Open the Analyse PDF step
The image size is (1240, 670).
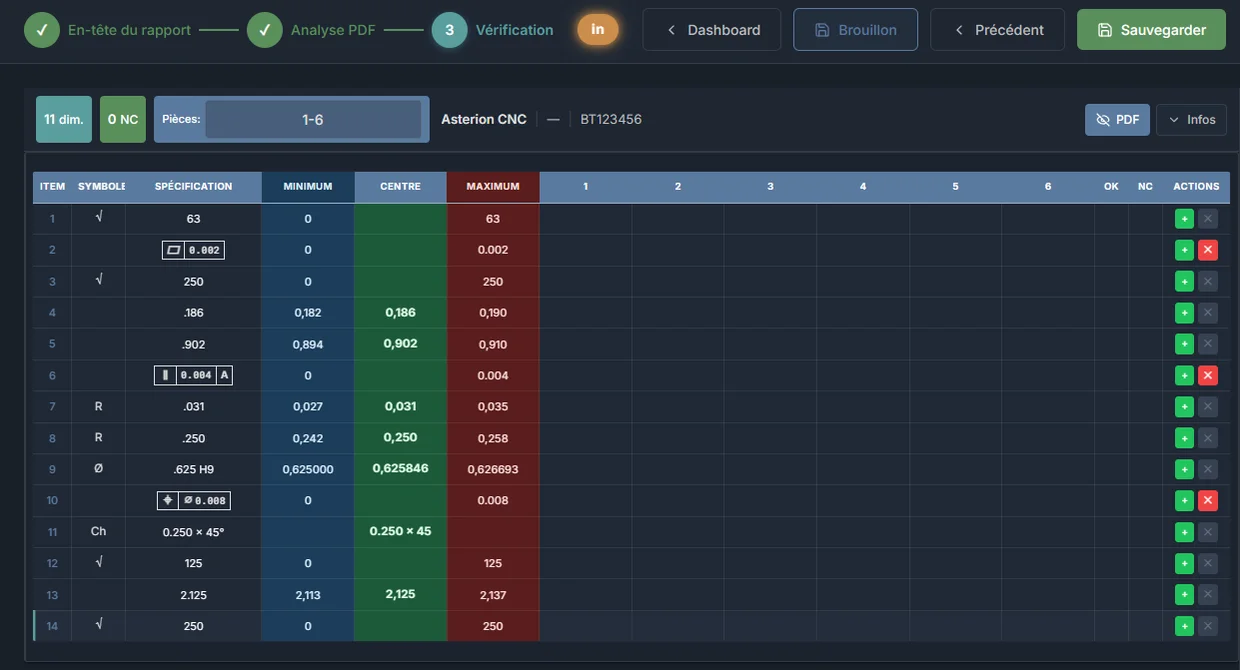pyautogui.click(x=312, y=30)
